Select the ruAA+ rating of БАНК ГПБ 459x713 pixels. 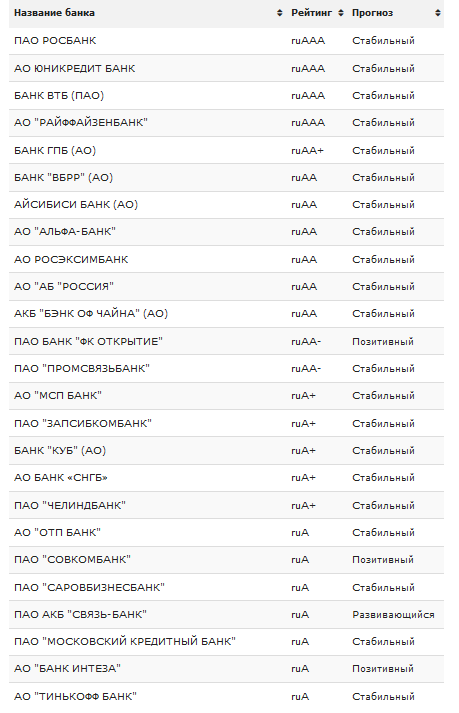[x=308, y=151]
